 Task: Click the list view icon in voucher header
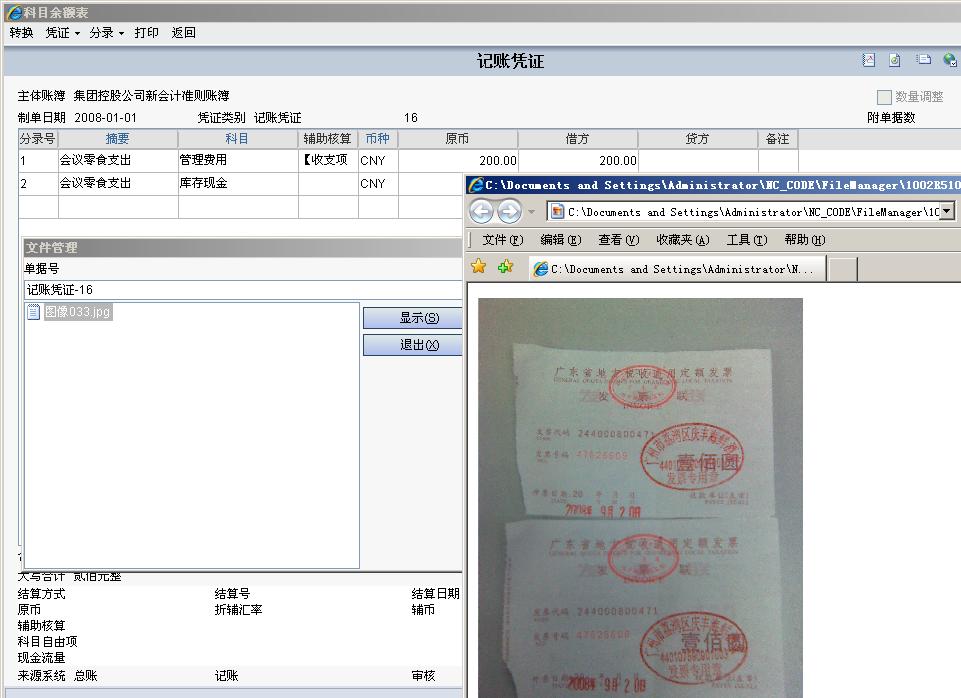tap(924, 60)
